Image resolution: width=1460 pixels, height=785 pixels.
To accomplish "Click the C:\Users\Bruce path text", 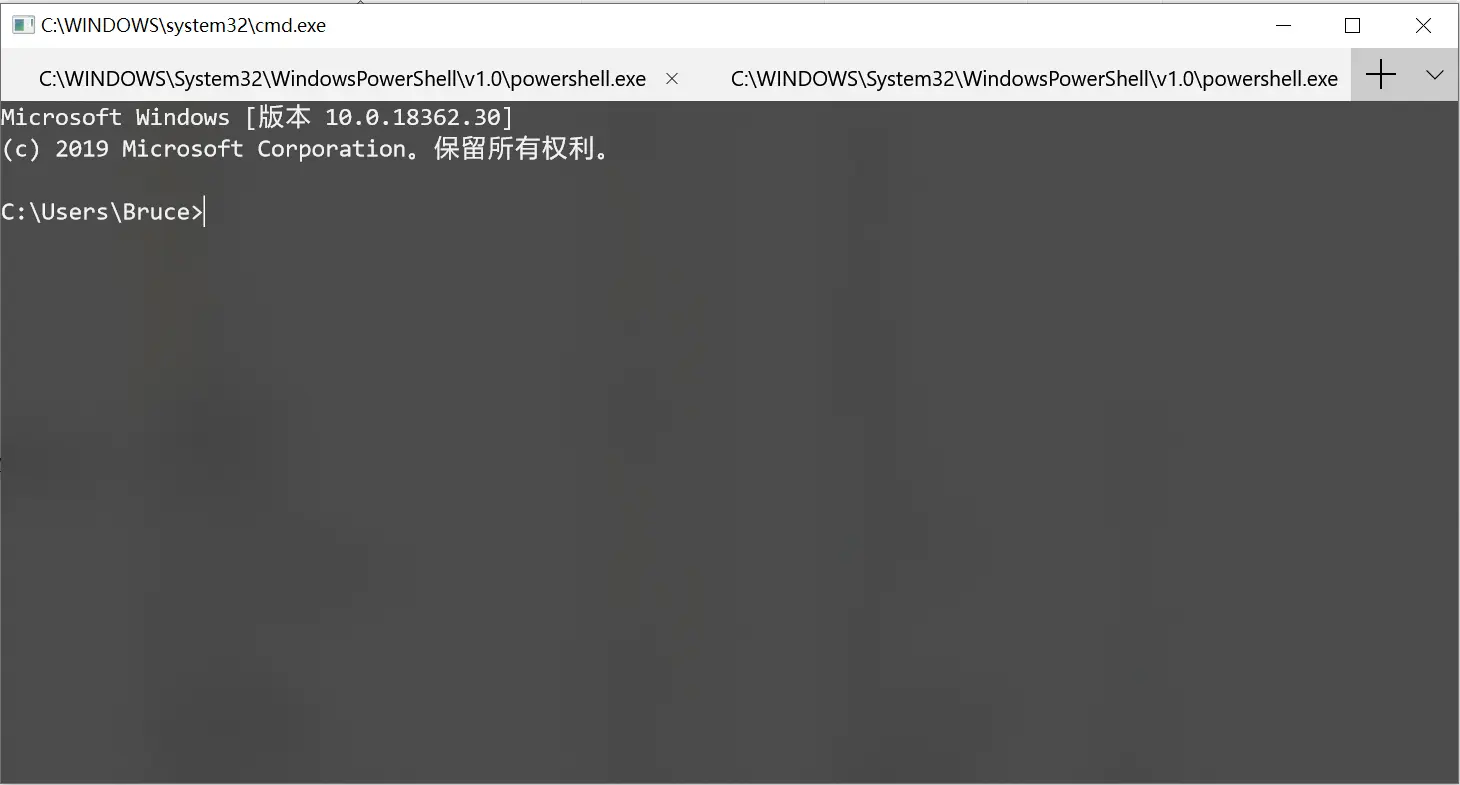I will tap(95, 212).
